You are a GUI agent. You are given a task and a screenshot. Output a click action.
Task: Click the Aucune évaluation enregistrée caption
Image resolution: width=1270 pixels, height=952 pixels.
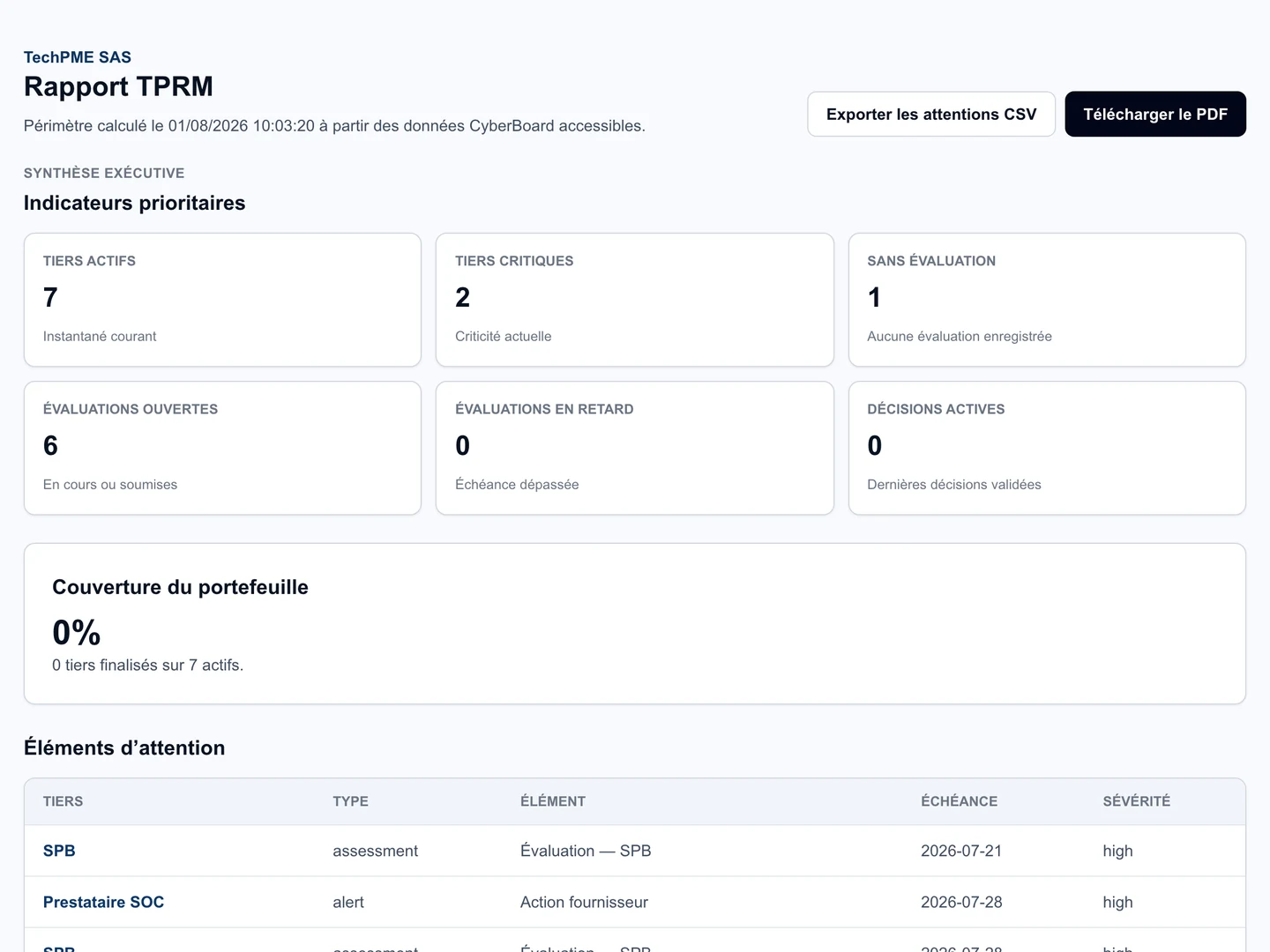click(960, 337)
